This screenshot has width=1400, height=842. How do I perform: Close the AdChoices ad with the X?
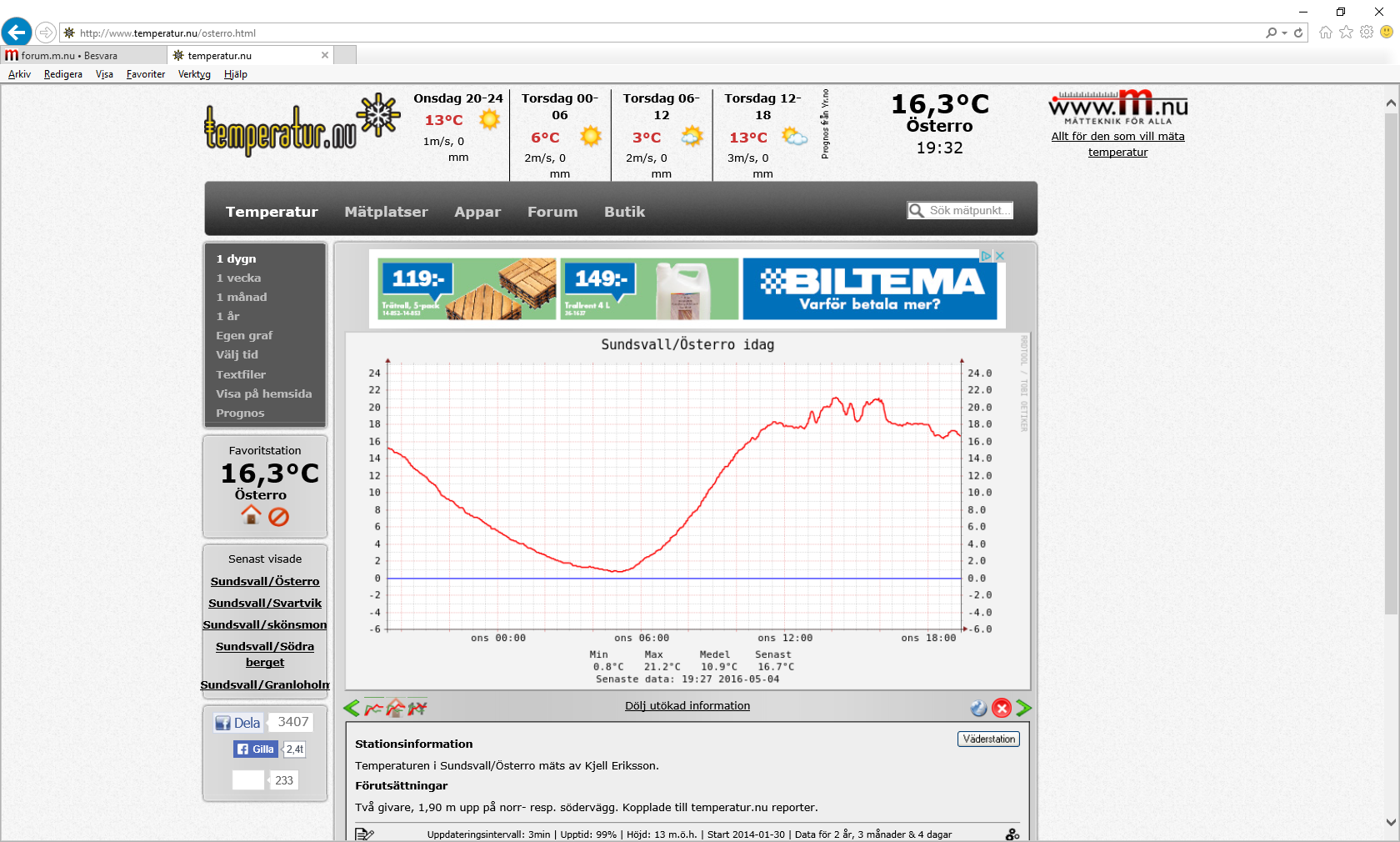[x=1000, y=256]
